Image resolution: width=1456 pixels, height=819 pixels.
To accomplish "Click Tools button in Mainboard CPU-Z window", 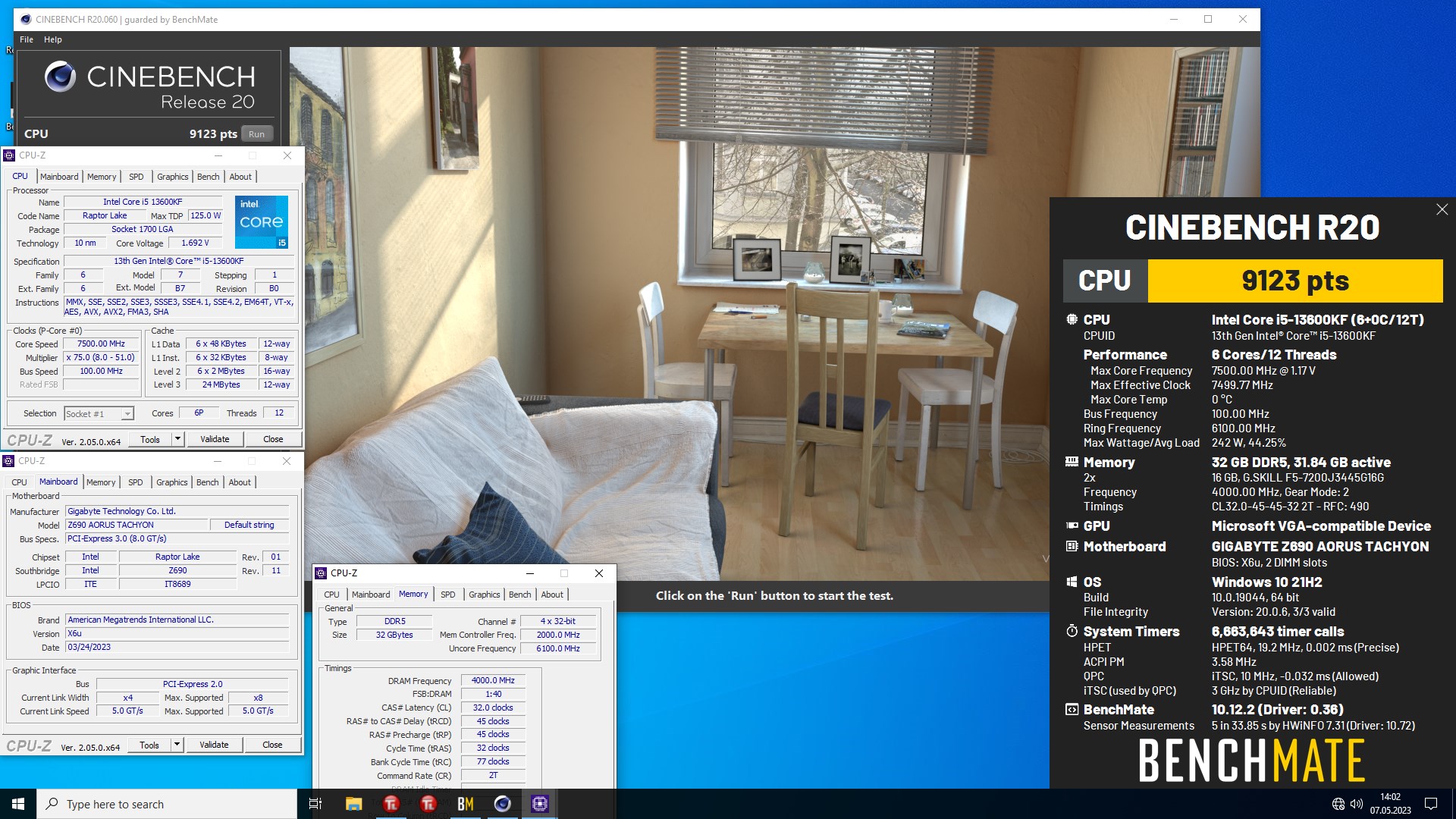I will pyautogui.click(x=149, y=745).
